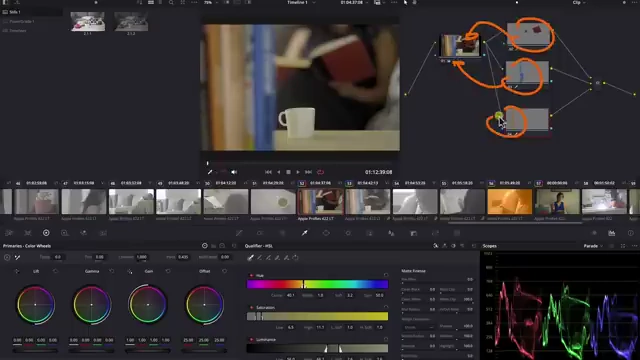Reset the Gain color wheel
This screenshot has width=640, height=360.
[168, 271]
